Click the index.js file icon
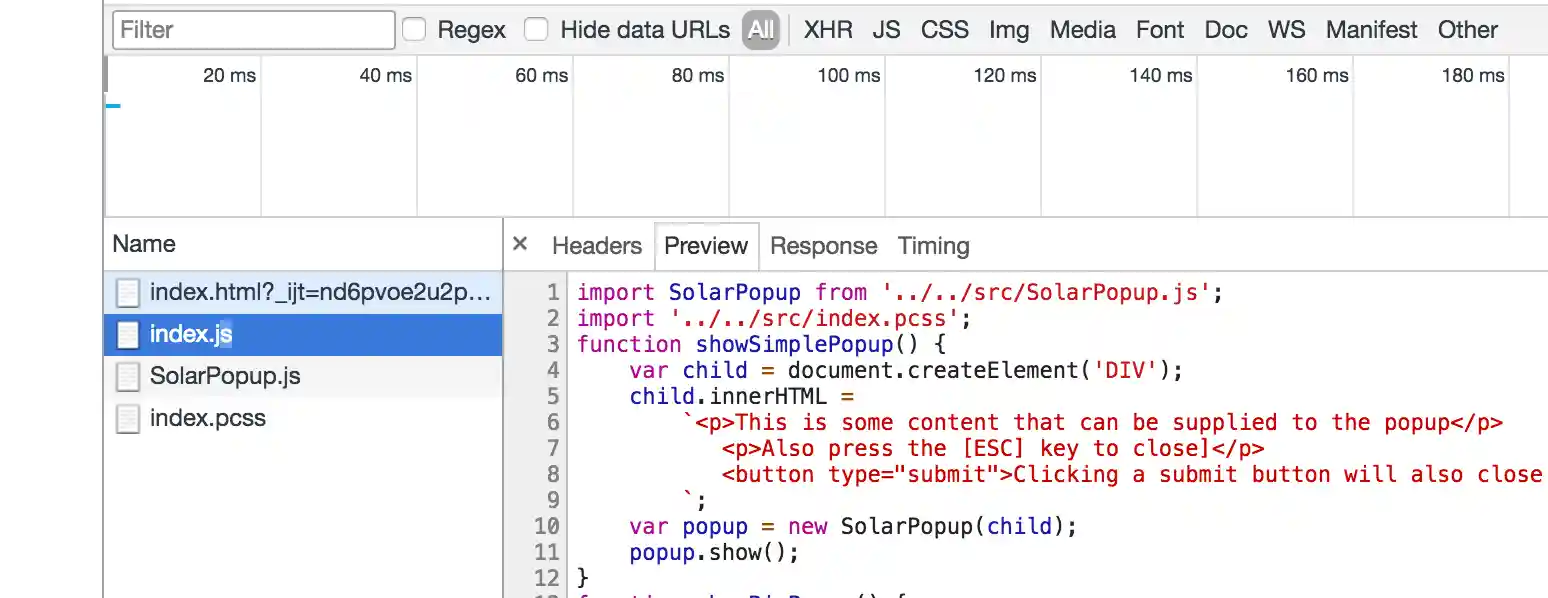This screenshot has width=1548, height=598. point(127,334)
